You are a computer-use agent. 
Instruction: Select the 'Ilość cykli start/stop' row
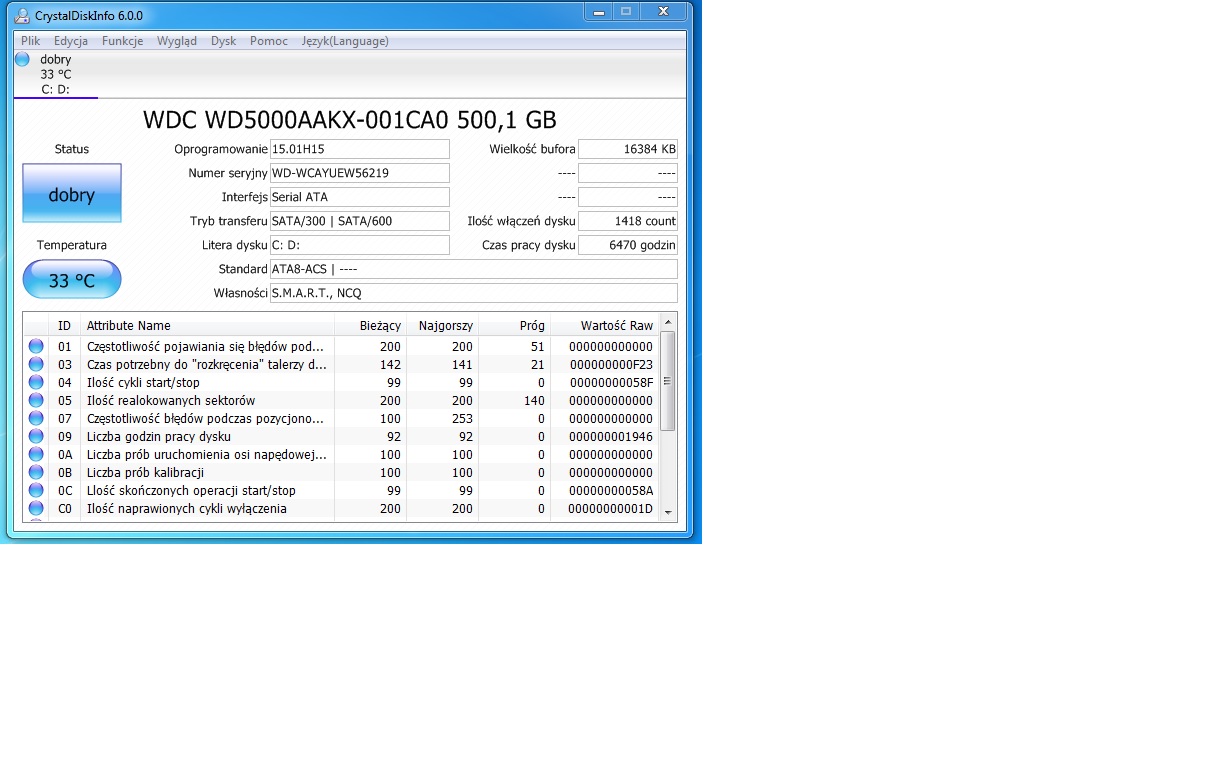click(341, 382)
